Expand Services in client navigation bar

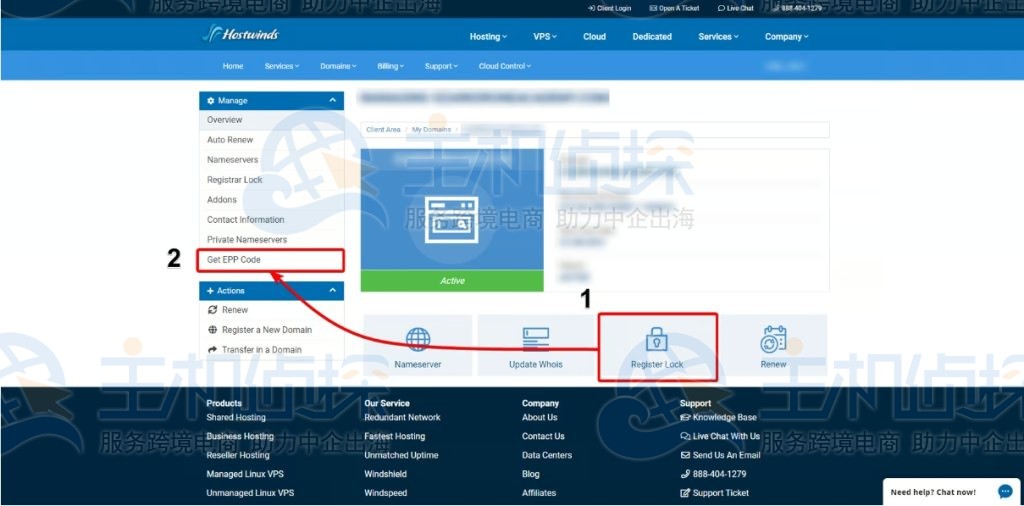(x=281, y=66)
